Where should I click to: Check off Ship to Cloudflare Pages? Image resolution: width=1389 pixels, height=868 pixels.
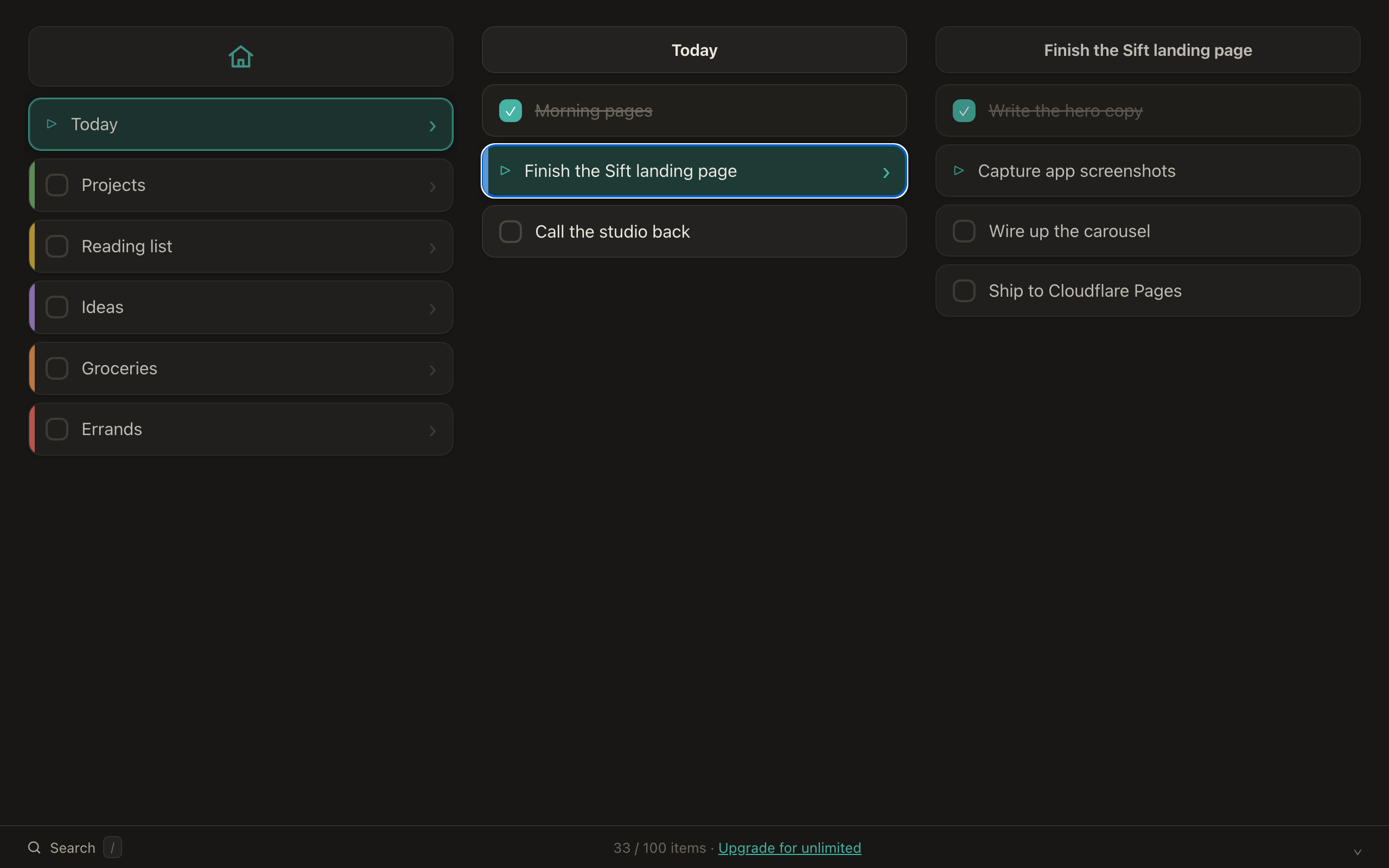(964, 290)
